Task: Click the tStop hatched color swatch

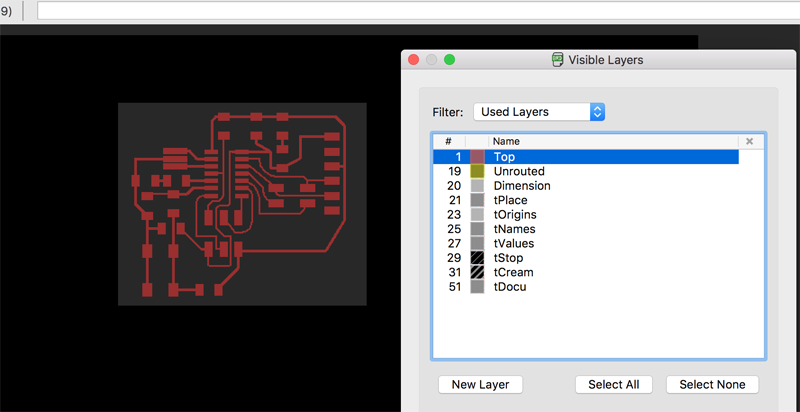Action: pos(477,258)
